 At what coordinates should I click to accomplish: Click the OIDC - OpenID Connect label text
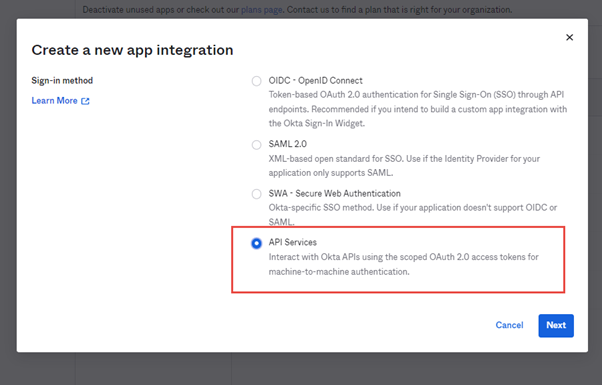click(x=315, y=81)
